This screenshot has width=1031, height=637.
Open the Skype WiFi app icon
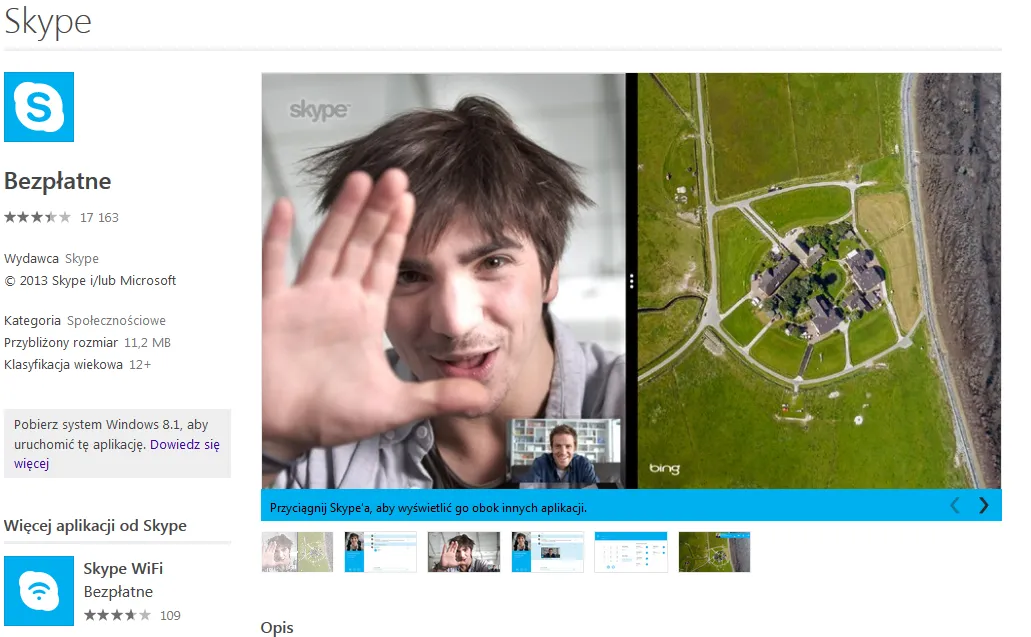[x=39, y=590]
